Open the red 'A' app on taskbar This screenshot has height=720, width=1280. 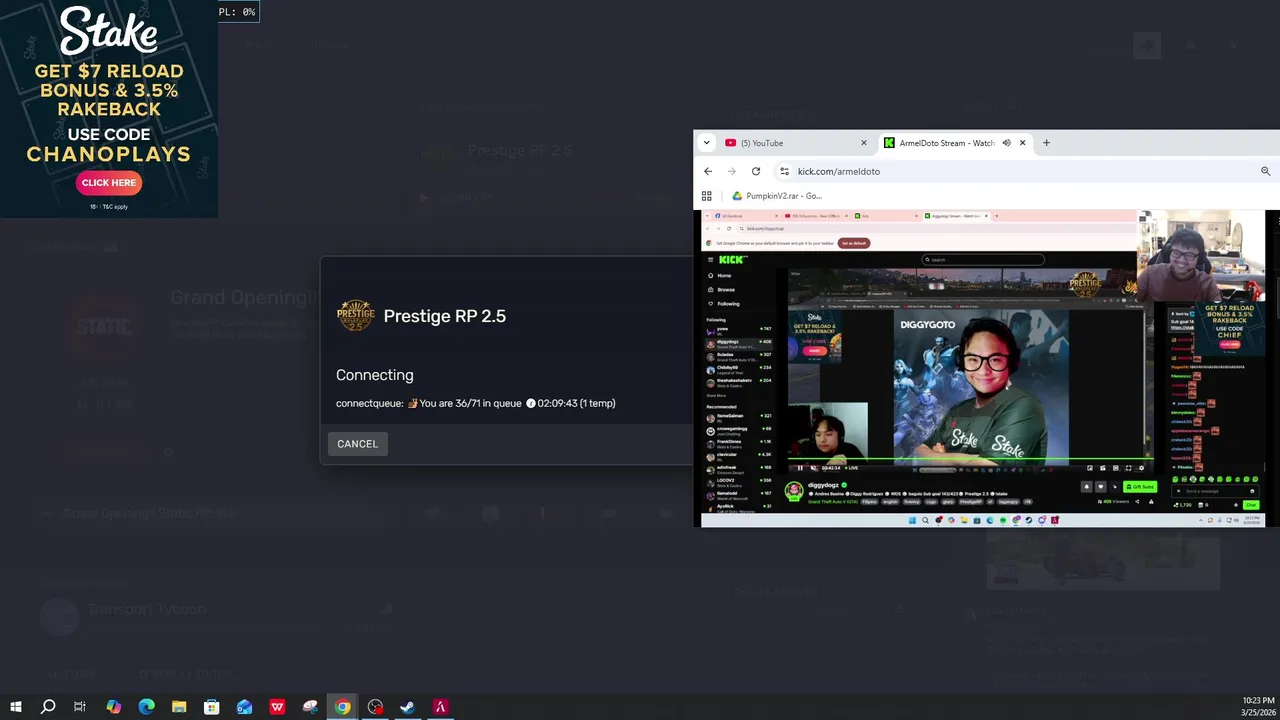(440, 707)
